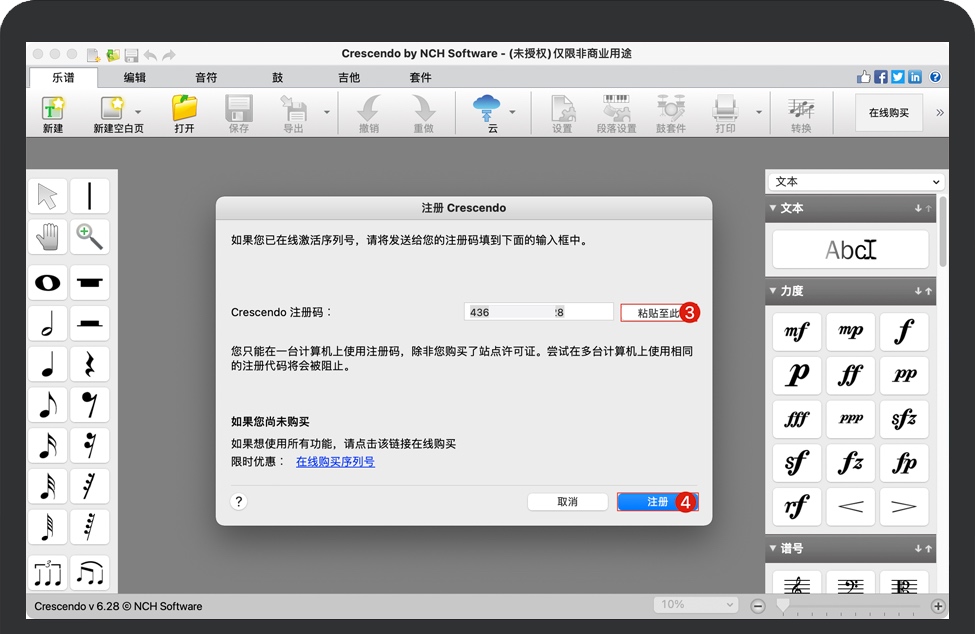Insert the mf dynamic from the 力度 panel
The width and height of the screenshot is (975, 634).
[795, 331]
